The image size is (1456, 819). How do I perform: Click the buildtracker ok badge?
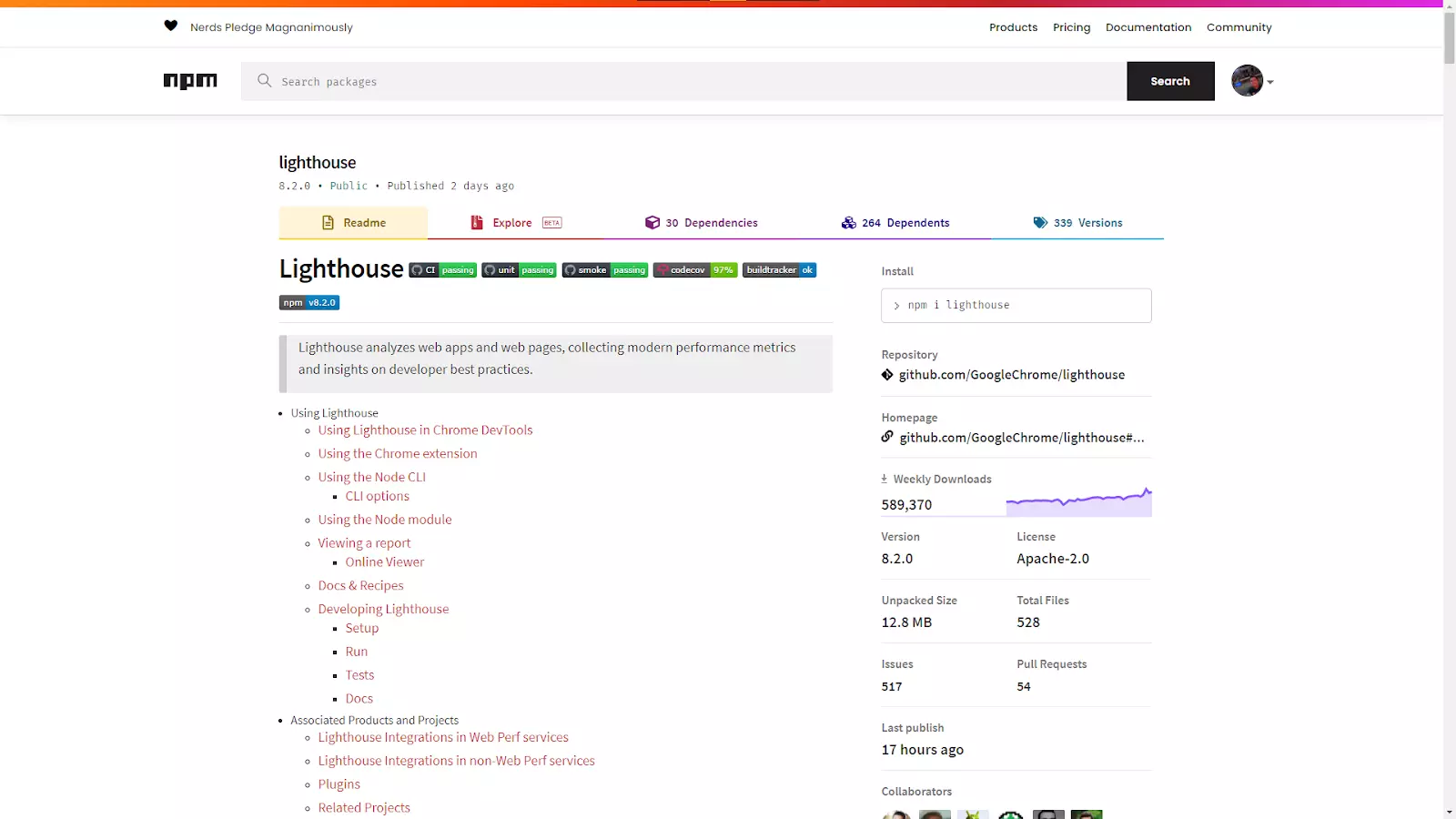779,270
